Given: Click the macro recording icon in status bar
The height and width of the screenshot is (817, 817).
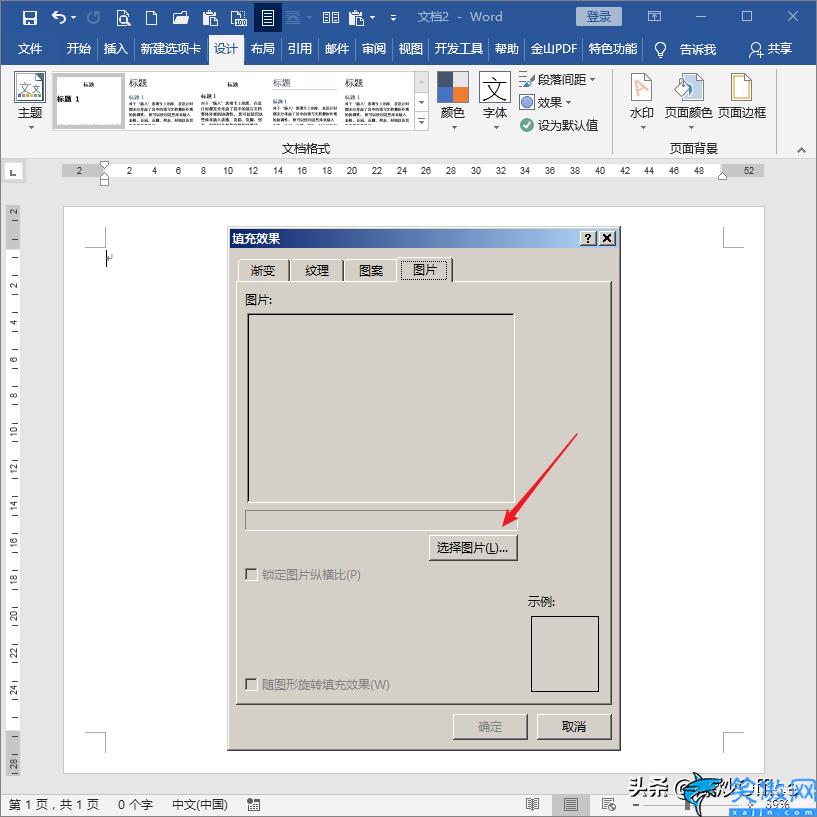Looking at the screenshot, I should point(254,804).
